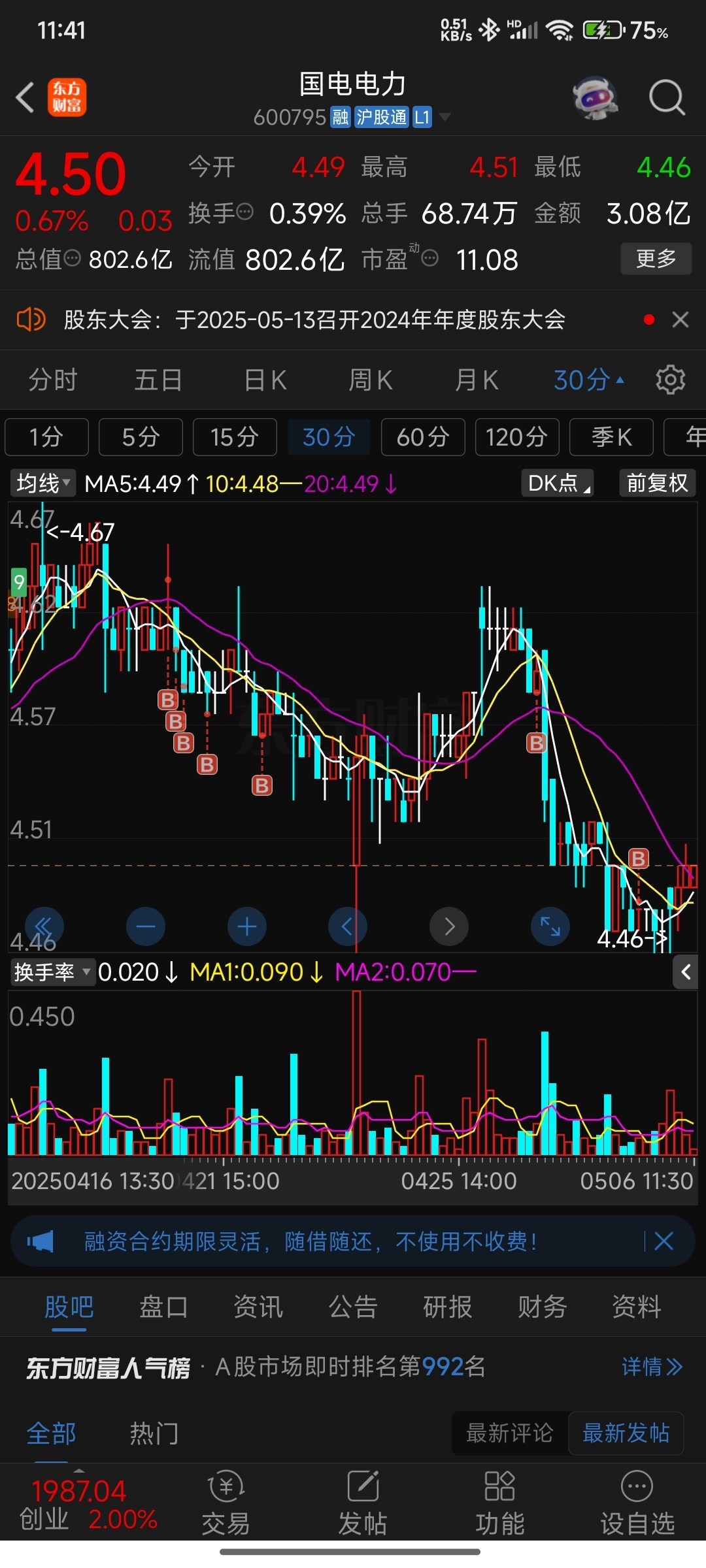Switch to 资料 tab
The image size is (706, 1568).
pos(636,1307)
